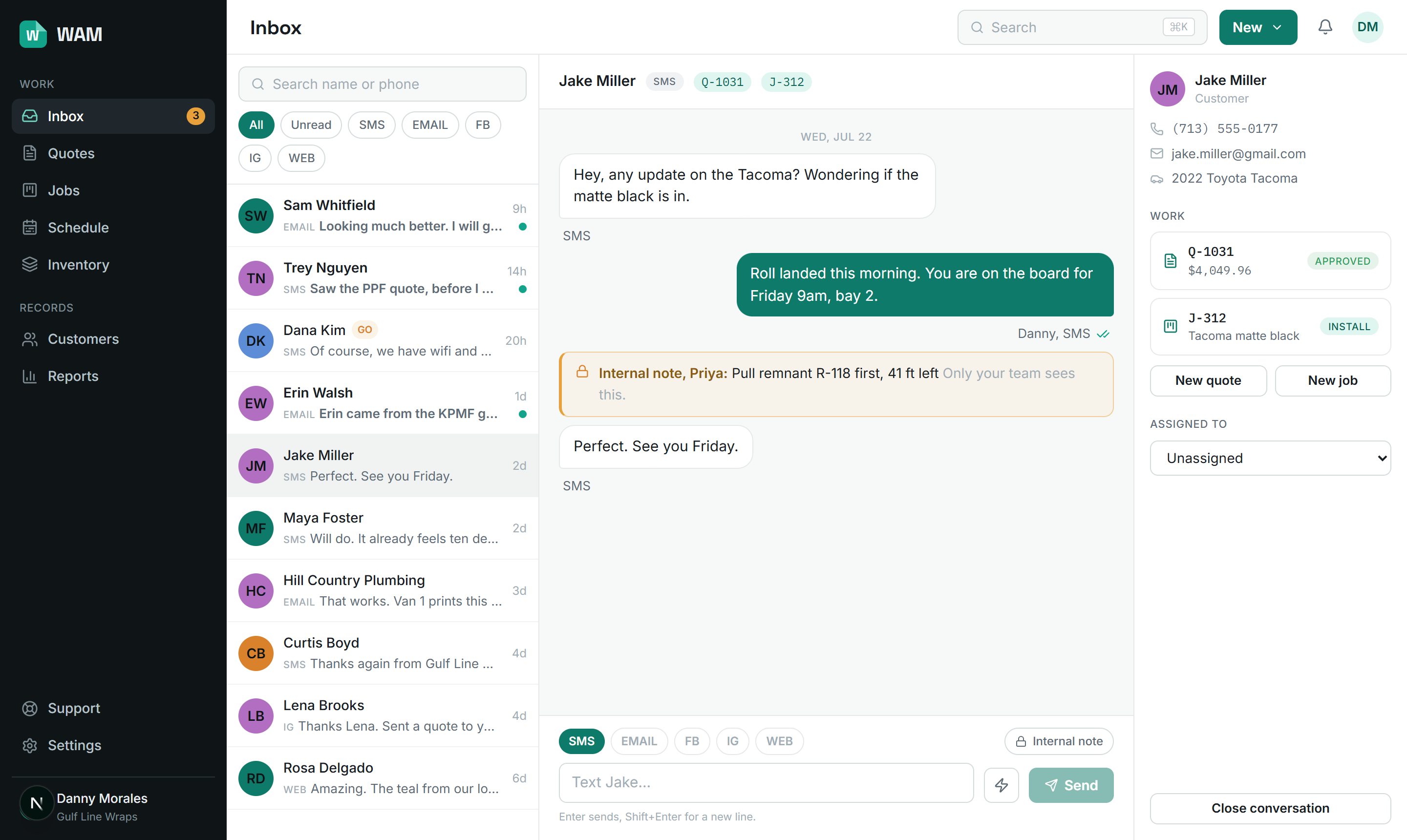Screen dimensions: 1407x840
Task: Click the unread badge on Inbox
Action: click(196, 116)
